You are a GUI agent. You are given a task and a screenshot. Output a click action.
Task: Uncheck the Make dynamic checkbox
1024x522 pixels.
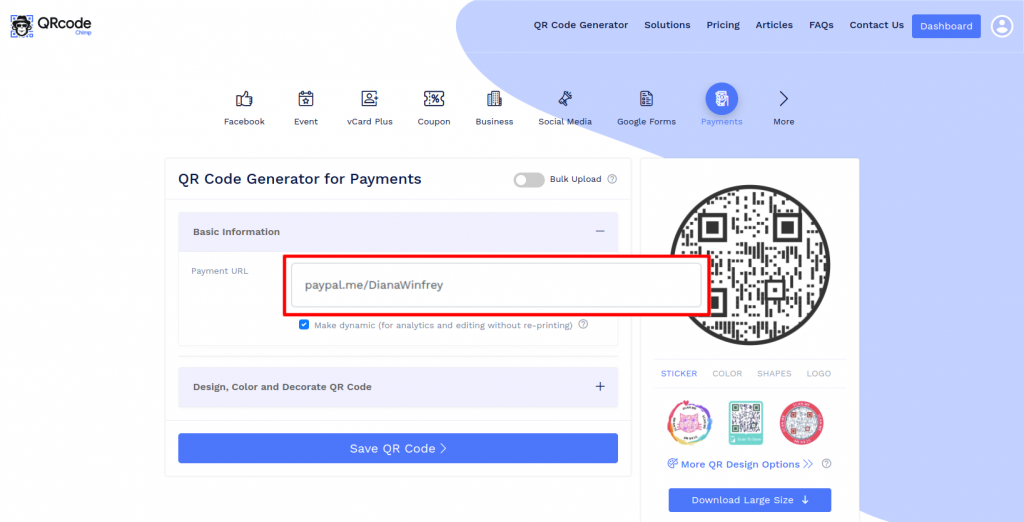click(x=304, y=325)
